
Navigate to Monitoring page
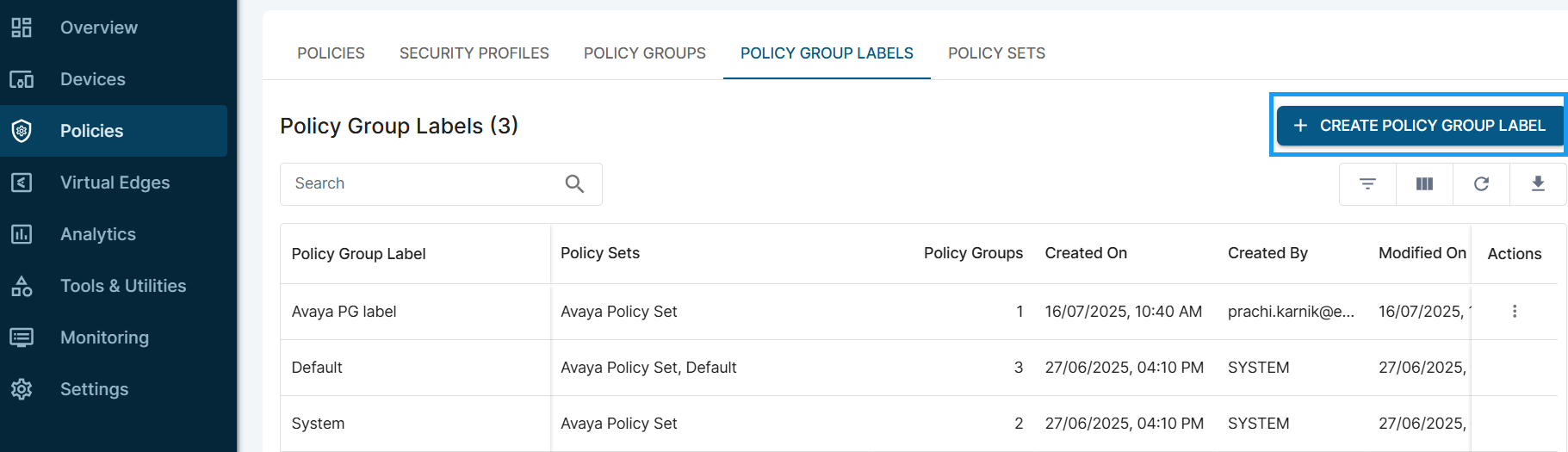click(x=104, y=337)
